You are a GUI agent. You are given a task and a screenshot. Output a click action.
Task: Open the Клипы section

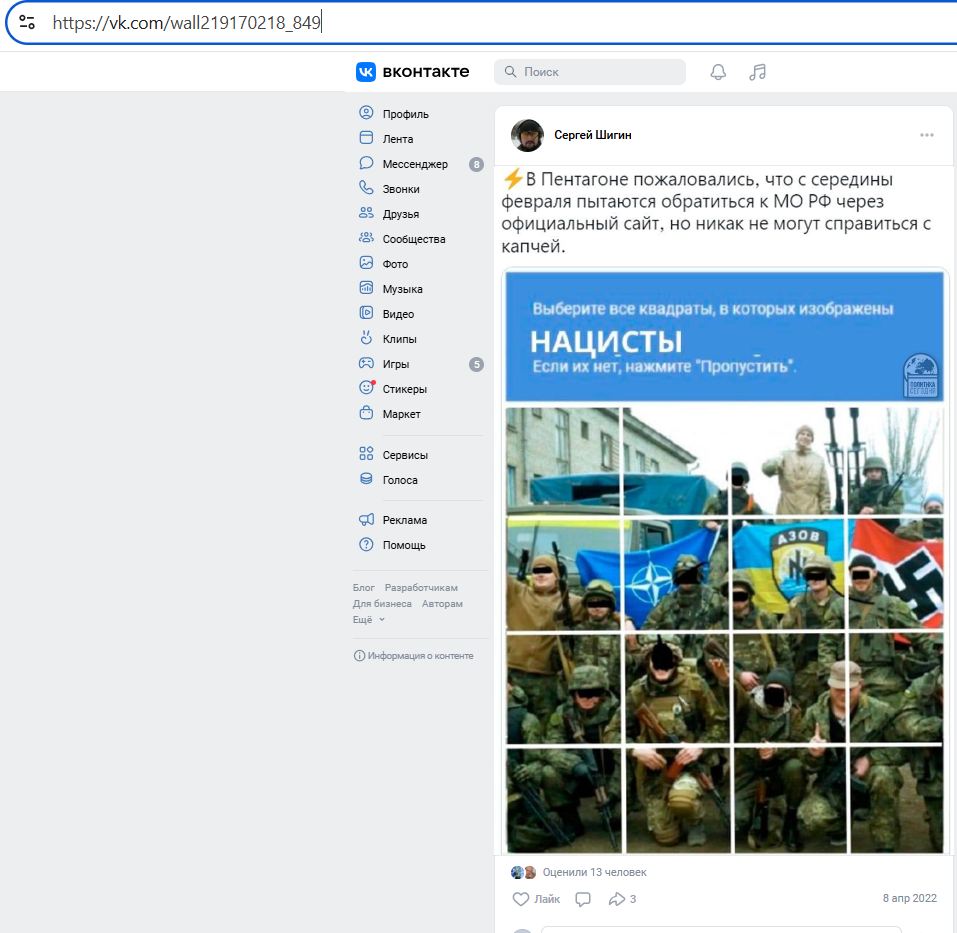[395, 338]
